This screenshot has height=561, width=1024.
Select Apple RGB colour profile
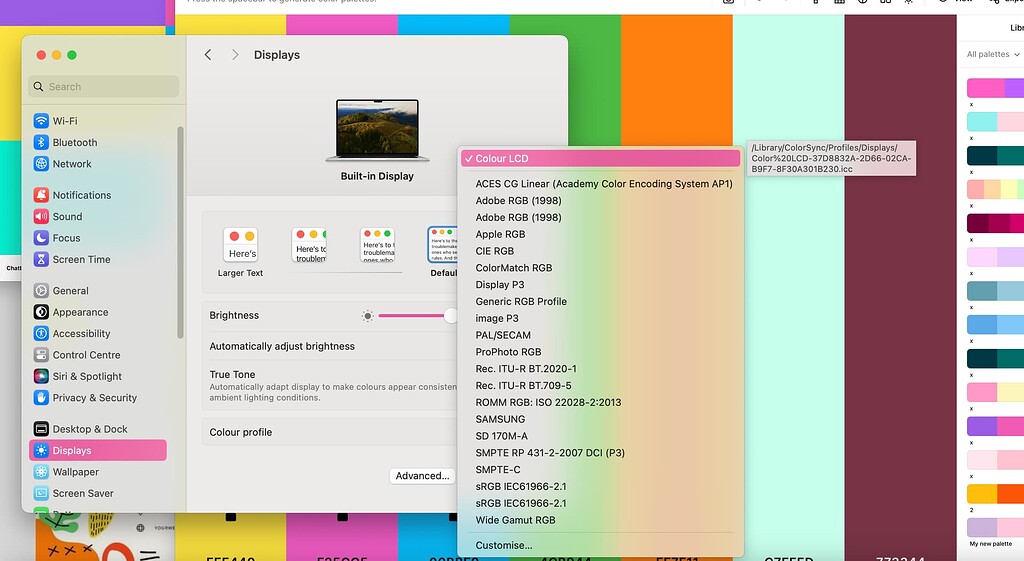(500, 234)
